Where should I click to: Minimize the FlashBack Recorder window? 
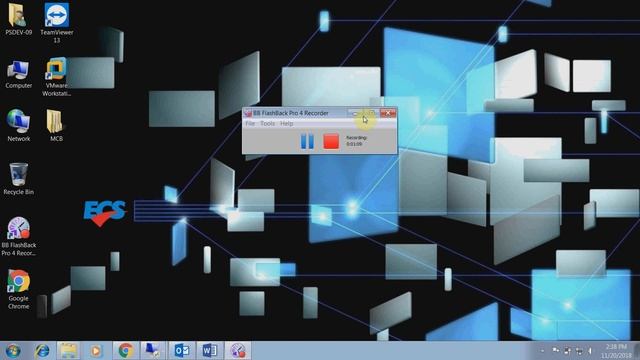(355, 113)
